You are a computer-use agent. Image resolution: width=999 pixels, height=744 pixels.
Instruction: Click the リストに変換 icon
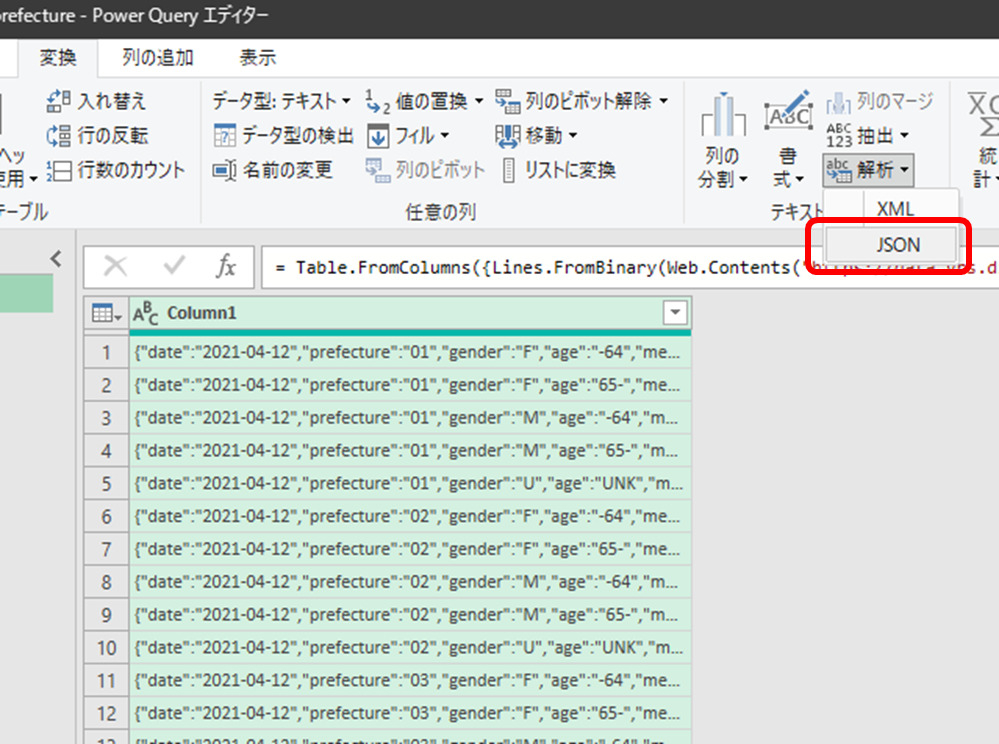click(508, 170)
